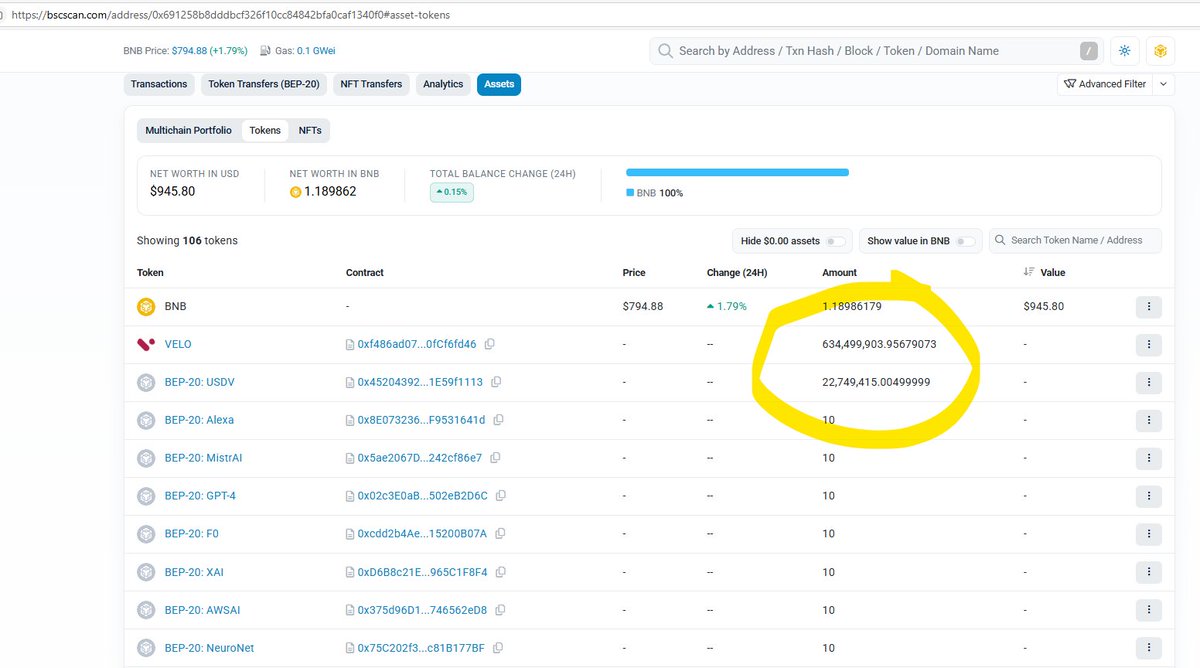
Task: Click the USDV amount 22,749,415.00499999
Action: tap(876, 382)
